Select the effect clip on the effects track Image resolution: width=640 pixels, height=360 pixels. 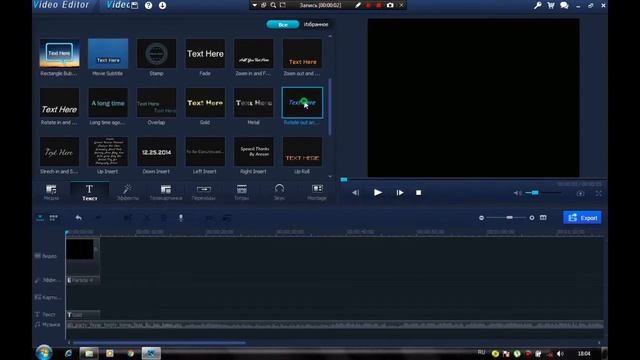83,280
